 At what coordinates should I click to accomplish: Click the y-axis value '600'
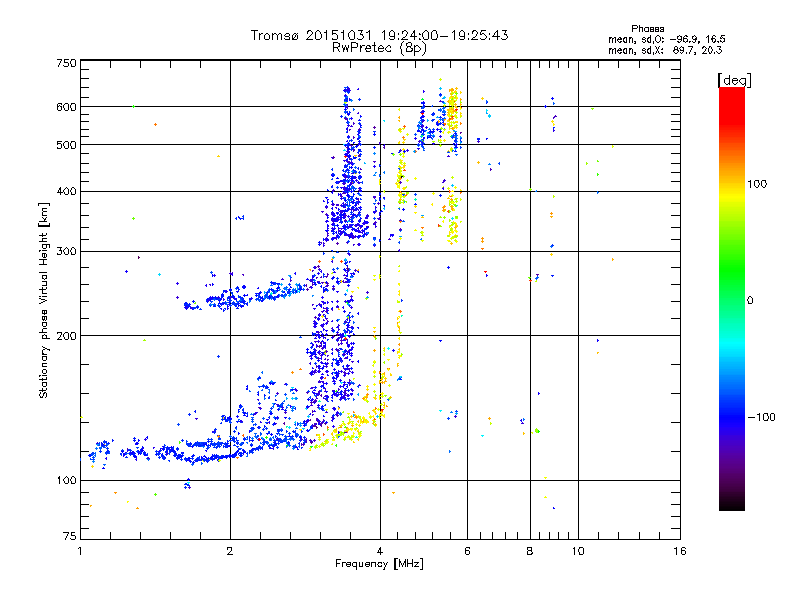[67, 107]
